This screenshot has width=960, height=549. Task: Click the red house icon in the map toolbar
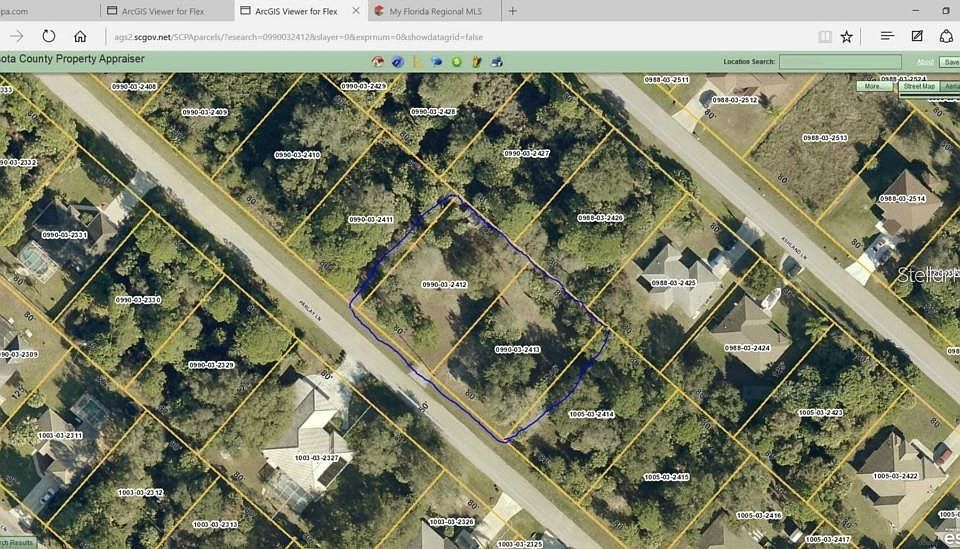(378, 62)
